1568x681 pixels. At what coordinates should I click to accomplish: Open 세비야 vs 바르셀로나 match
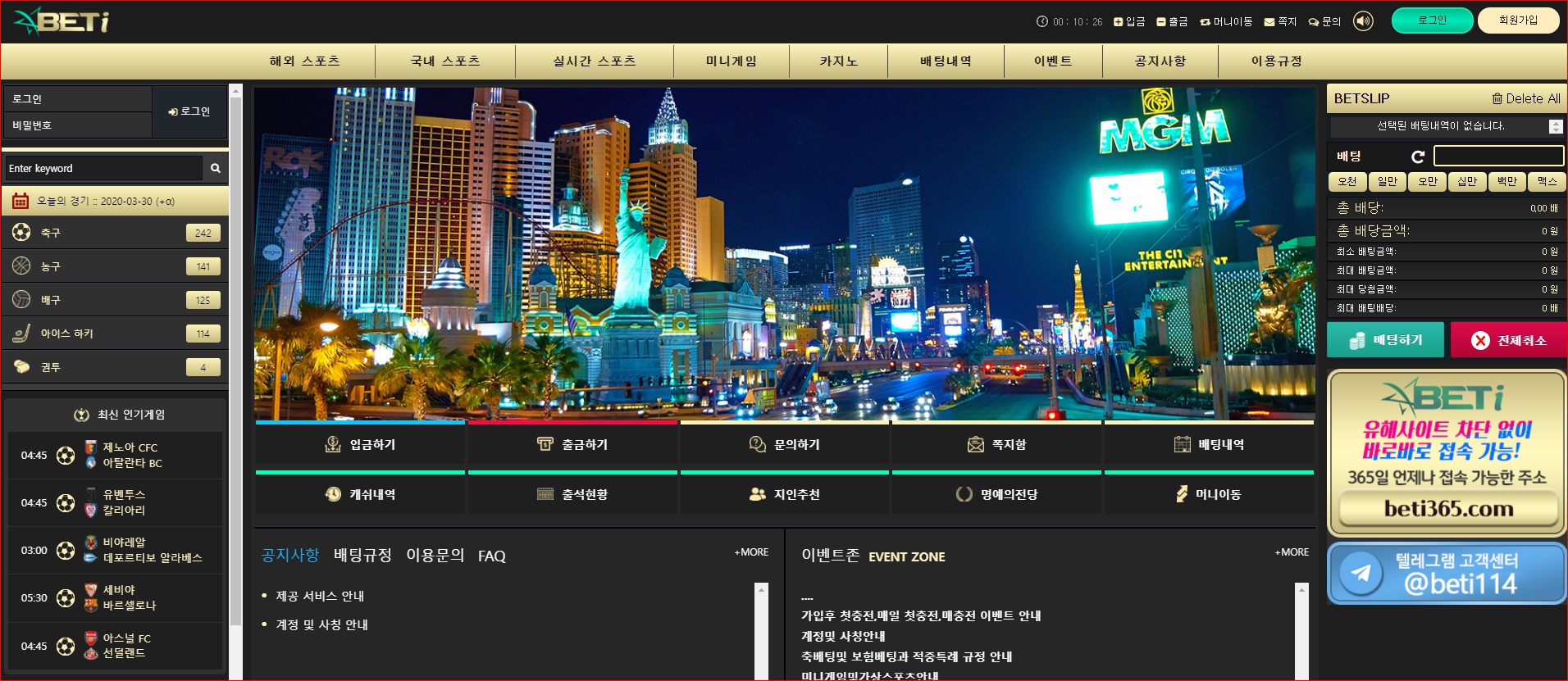(x=115, y=598)
